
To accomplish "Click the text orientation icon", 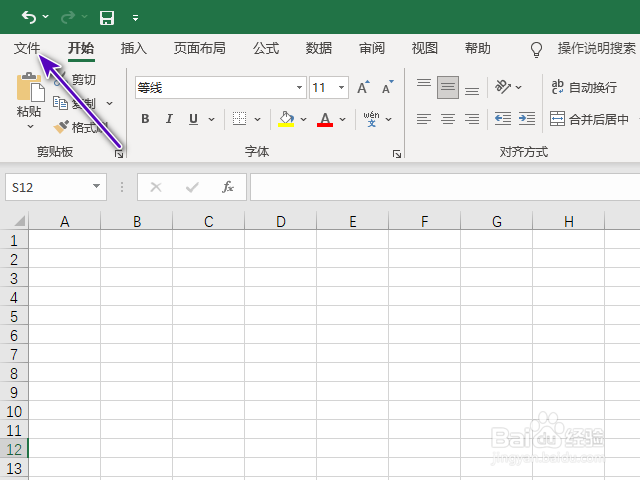I will point(502,87).
